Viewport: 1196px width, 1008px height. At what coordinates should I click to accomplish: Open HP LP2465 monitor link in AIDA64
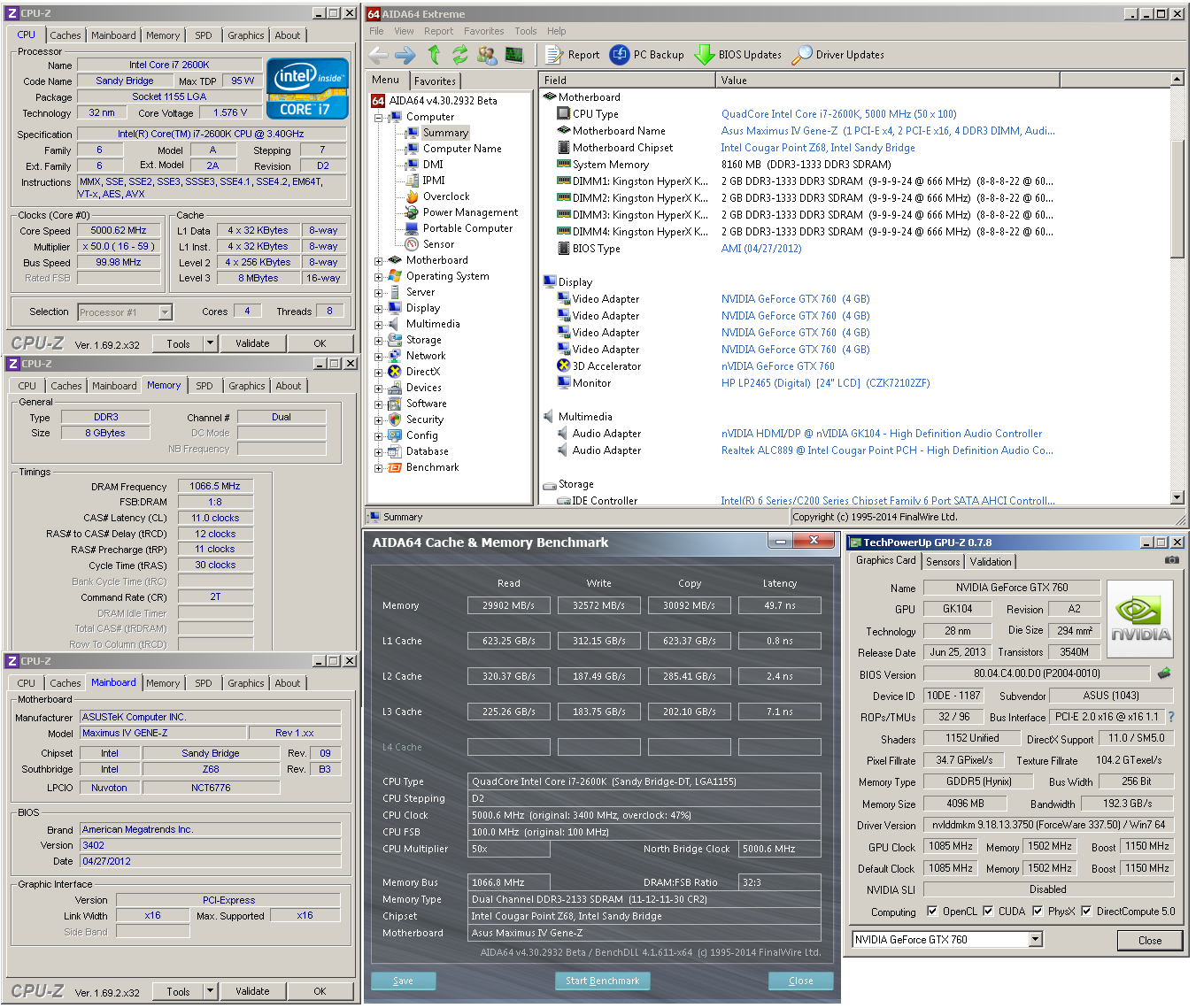click(825, 383)
